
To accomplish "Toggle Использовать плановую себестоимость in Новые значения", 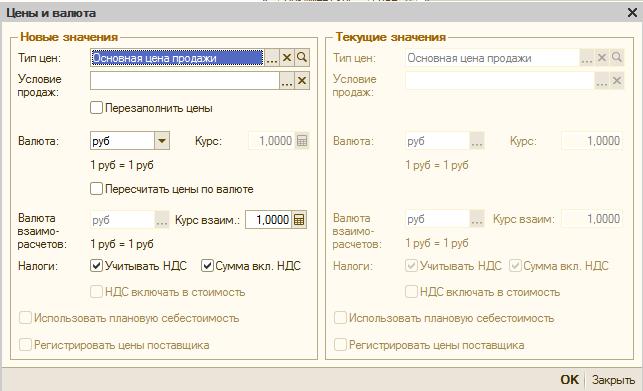I will tap(25, 318).
